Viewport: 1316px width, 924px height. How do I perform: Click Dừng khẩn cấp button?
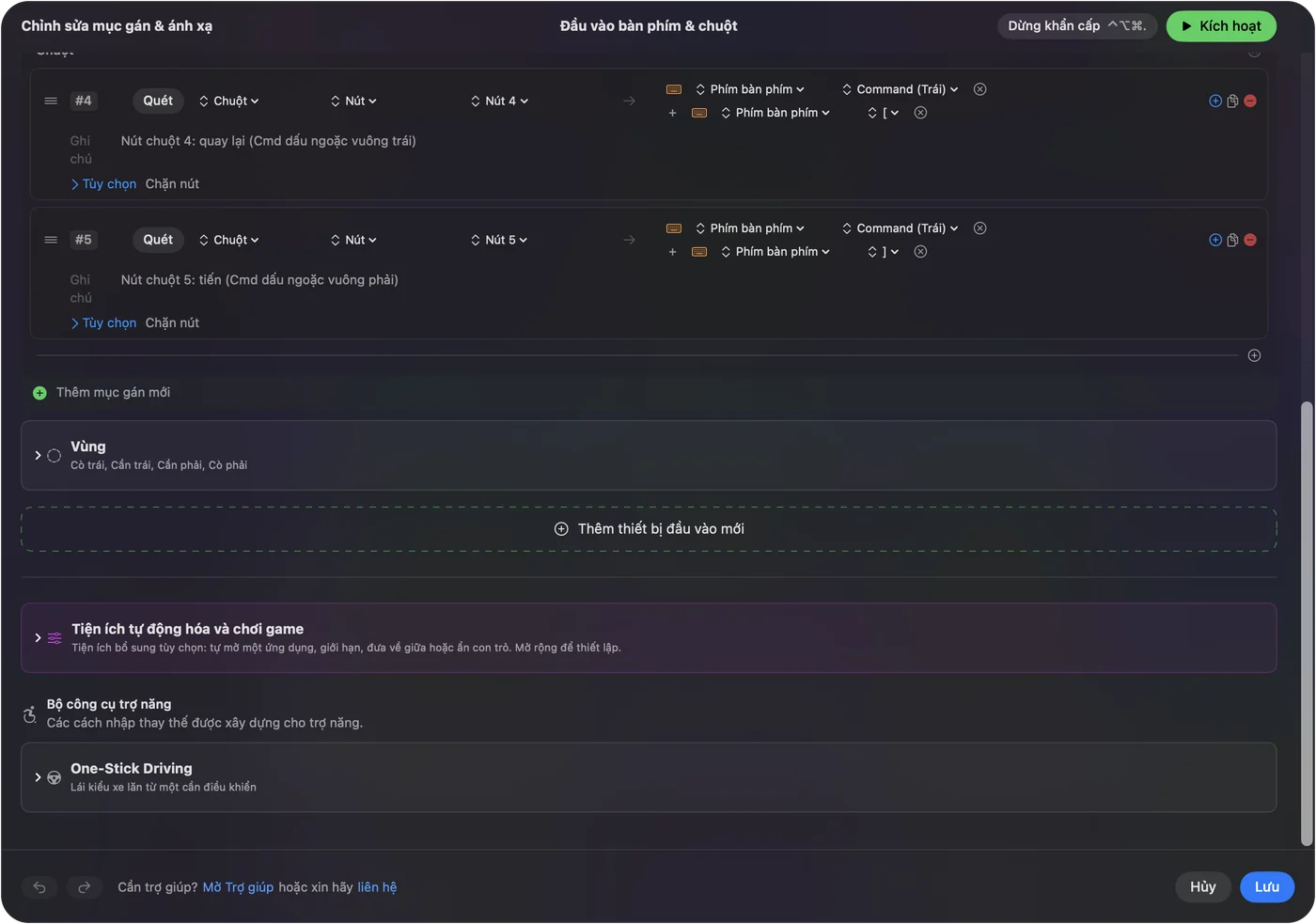point(1077,26)
